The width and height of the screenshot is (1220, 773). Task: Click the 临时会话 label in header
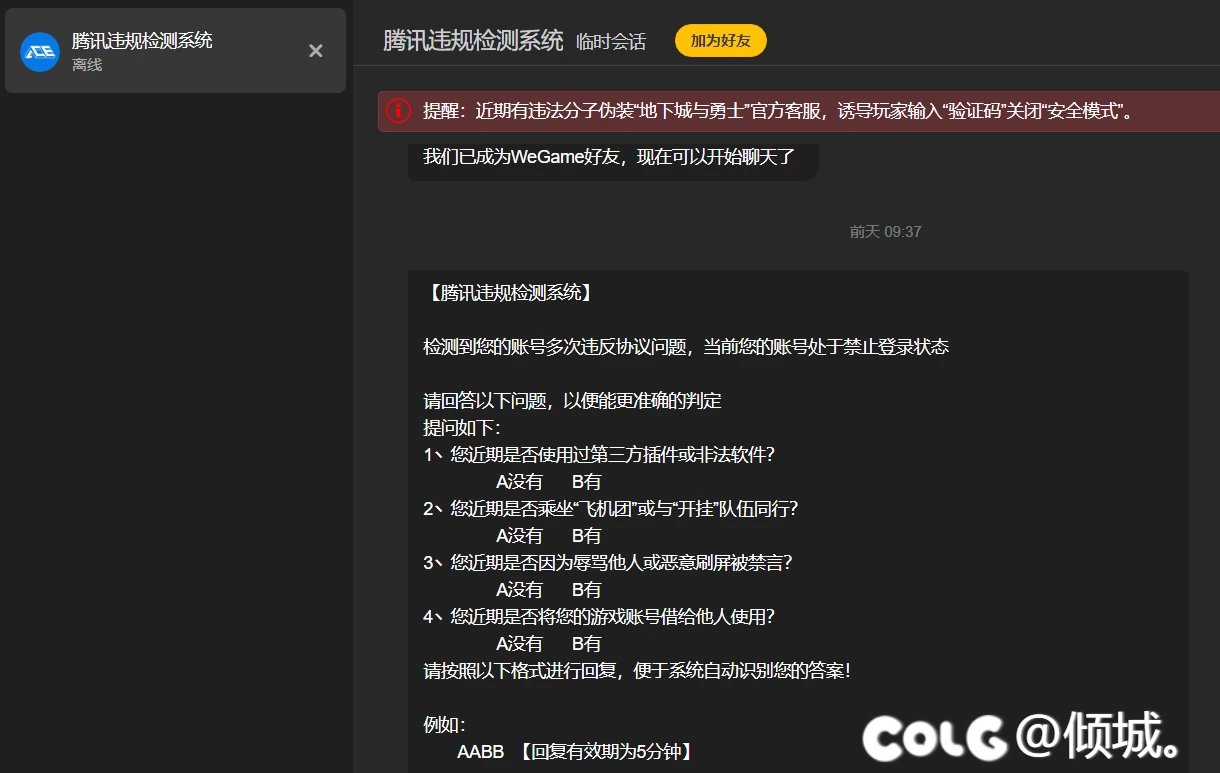click(611, 42)
